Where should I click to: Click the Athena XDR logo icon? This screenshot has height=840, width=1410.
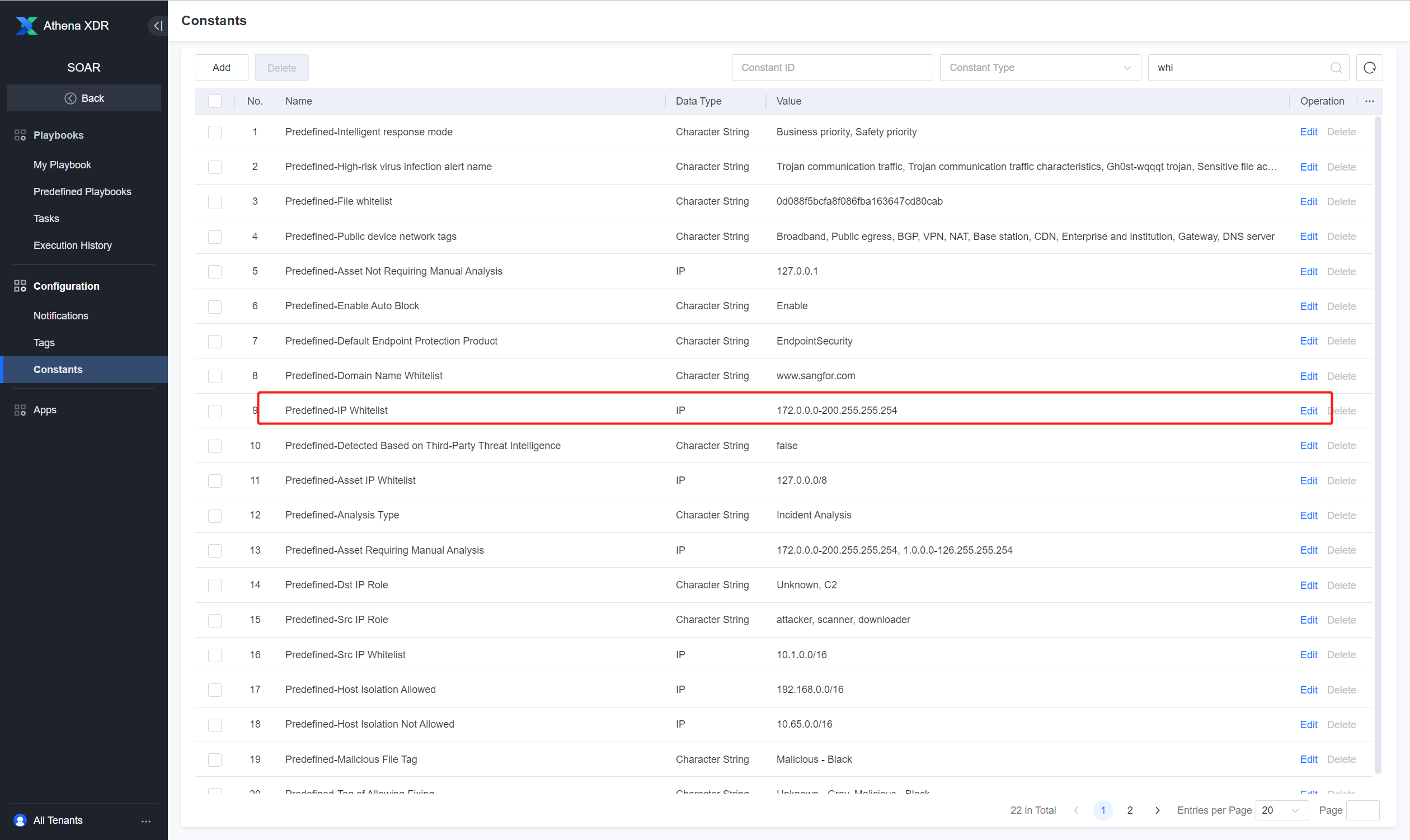(26, 26)
